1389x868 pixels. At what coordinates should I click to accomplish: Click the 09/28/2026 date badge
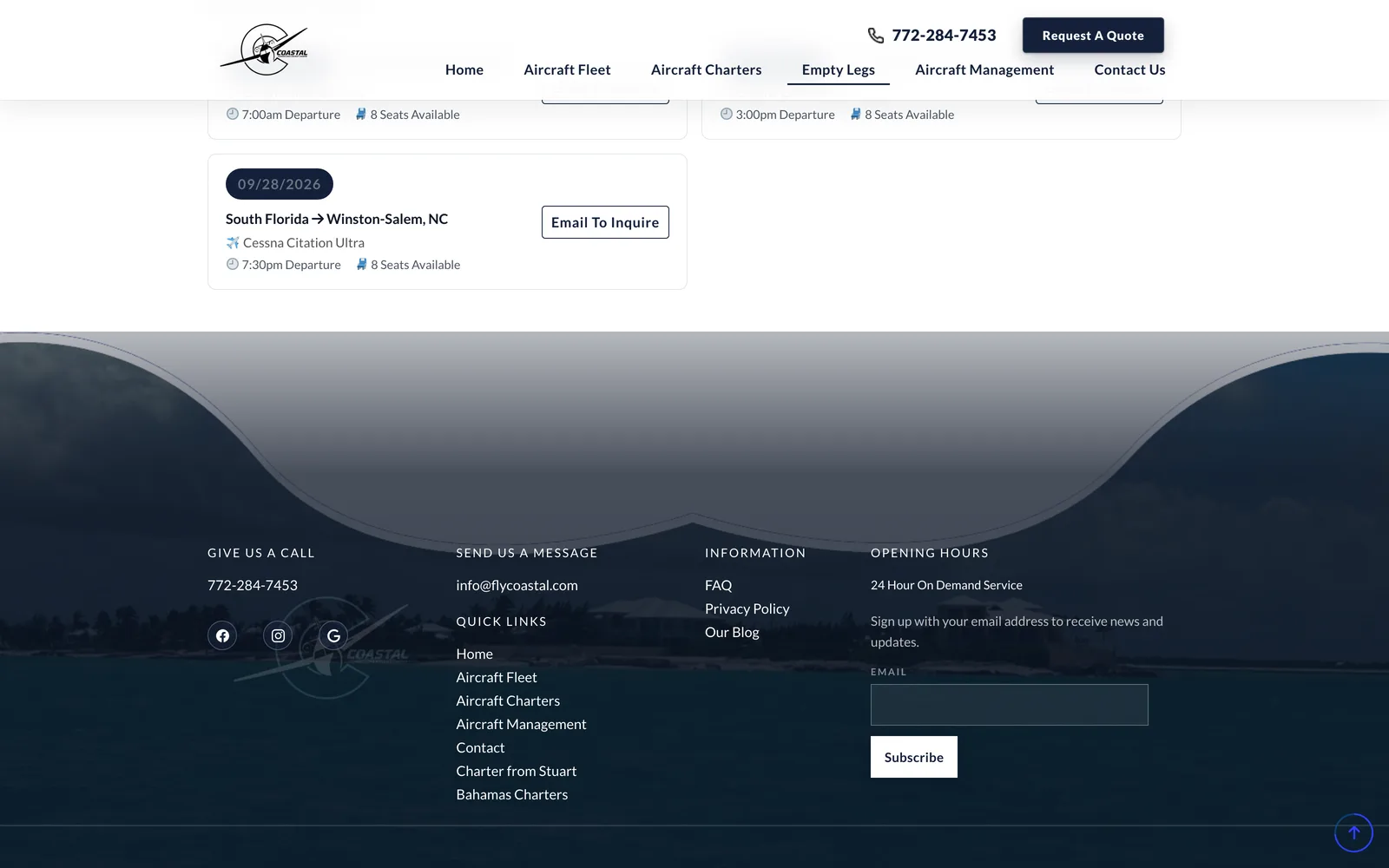(x=280, y=184)
